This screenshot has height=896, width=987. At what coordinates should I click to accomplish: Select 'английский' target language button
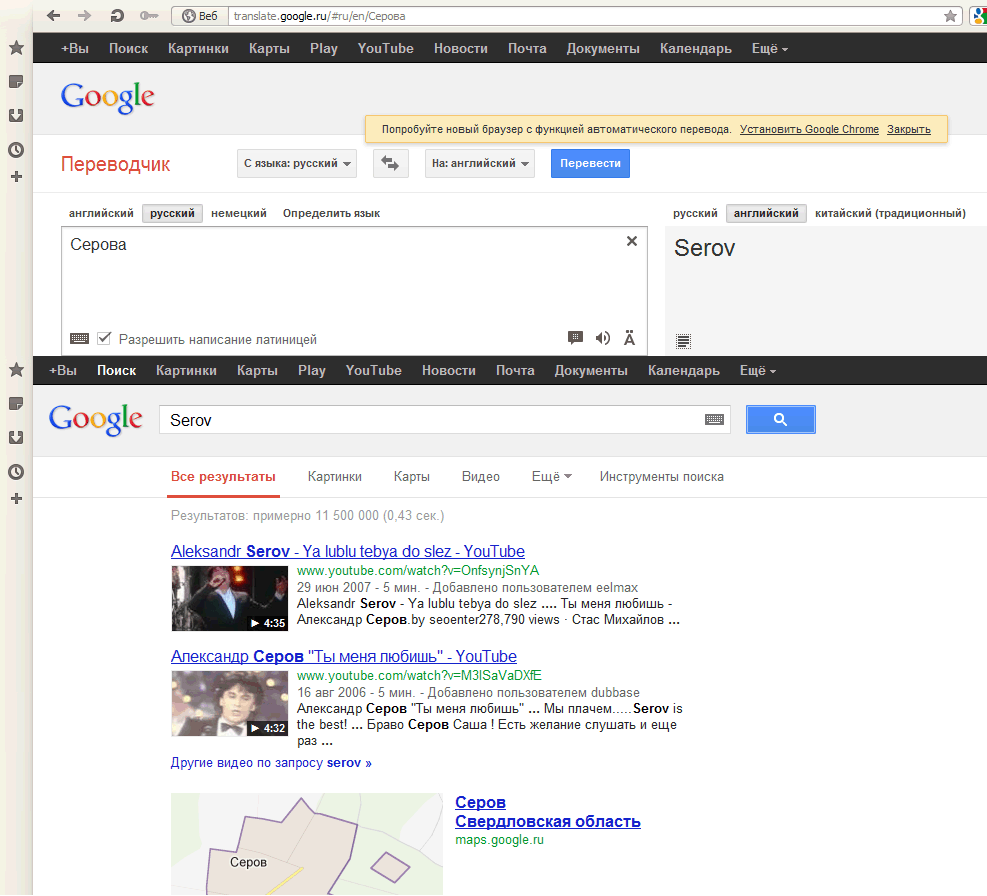(766, 213)
